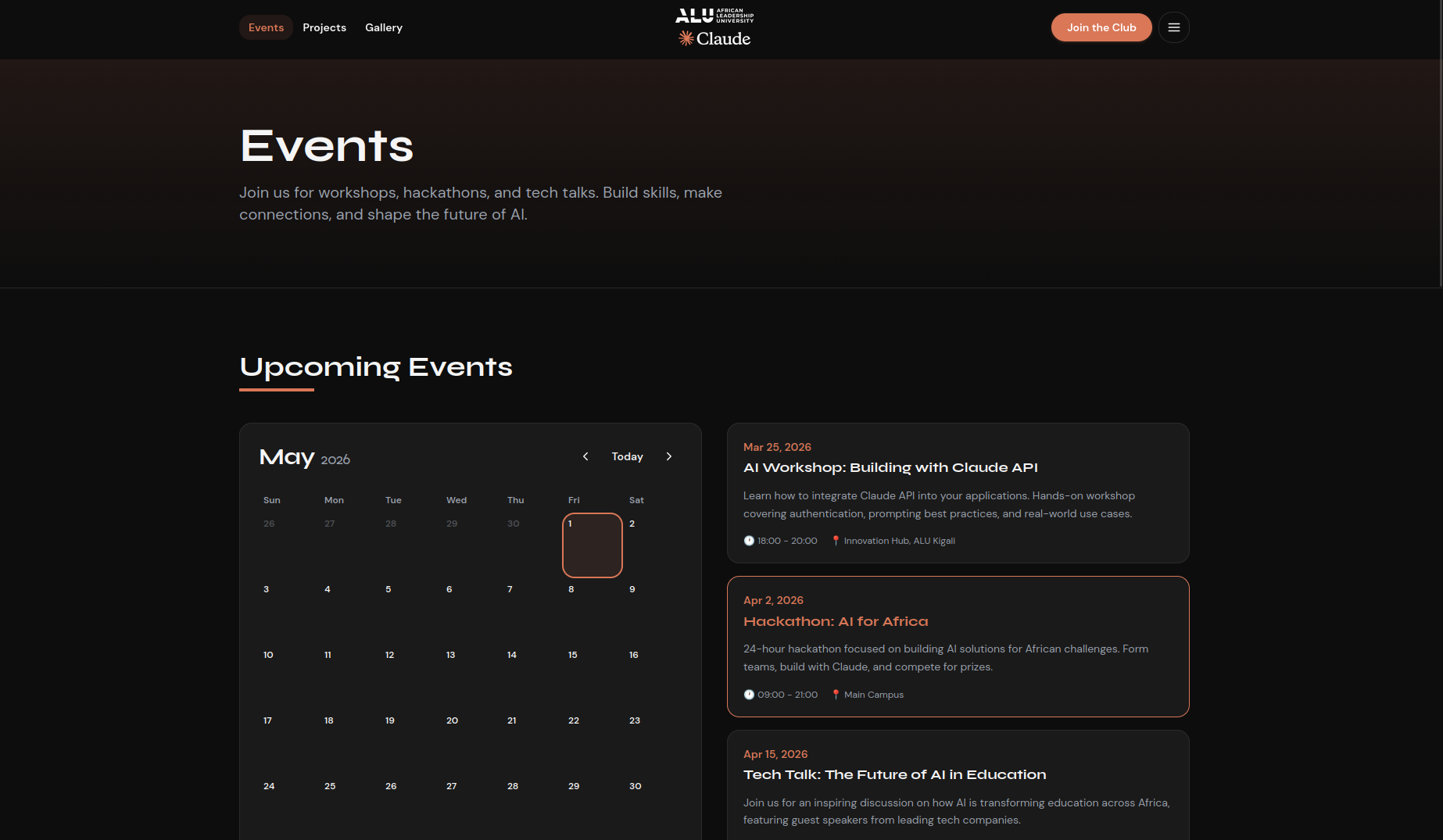Jump to Today in the calendar
Screen dimensions: 1443x840
pyautogui.click(x=627, y=456)
